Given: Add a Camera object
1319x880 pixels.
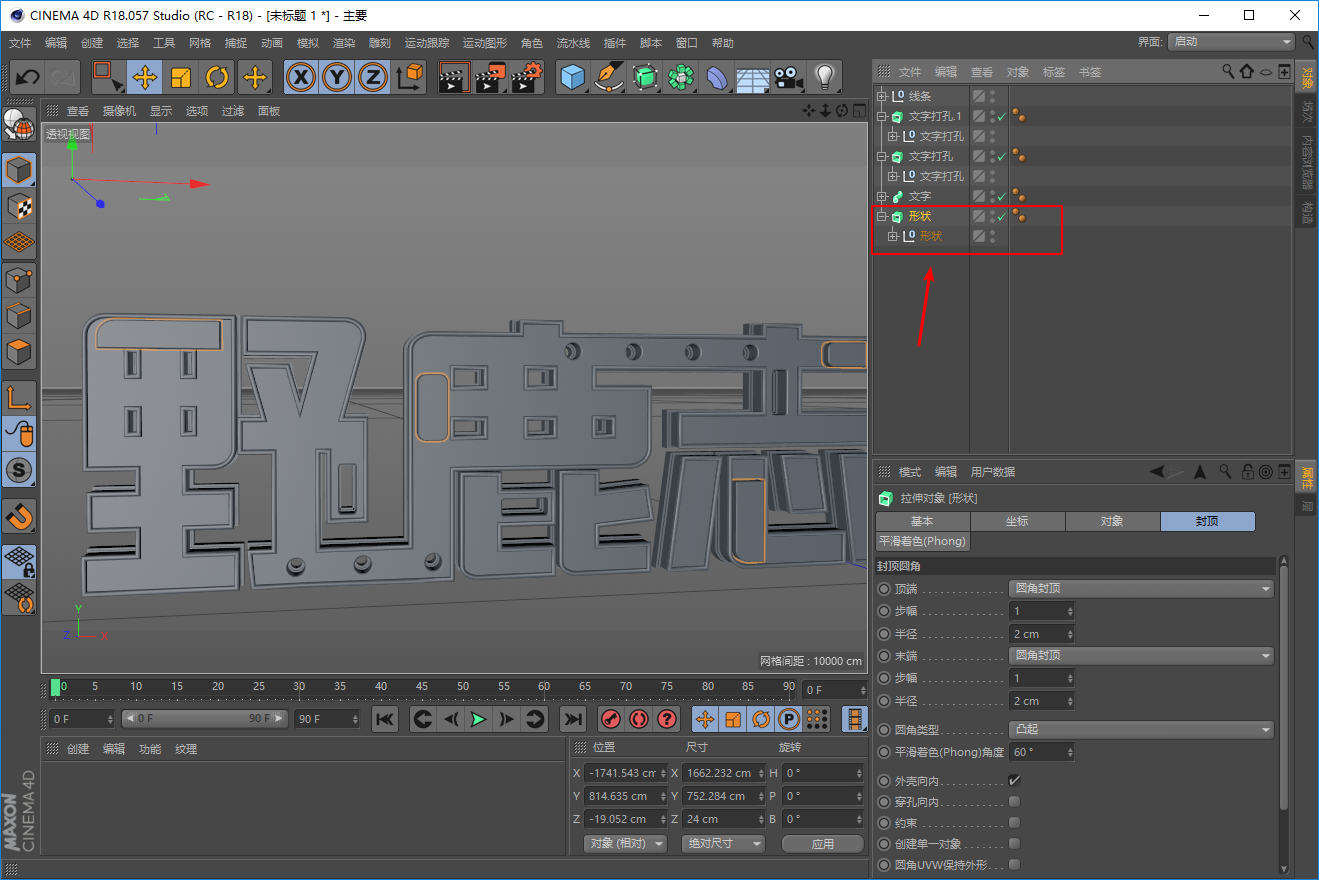Looking at the screenshot, I should click(789, 77).
